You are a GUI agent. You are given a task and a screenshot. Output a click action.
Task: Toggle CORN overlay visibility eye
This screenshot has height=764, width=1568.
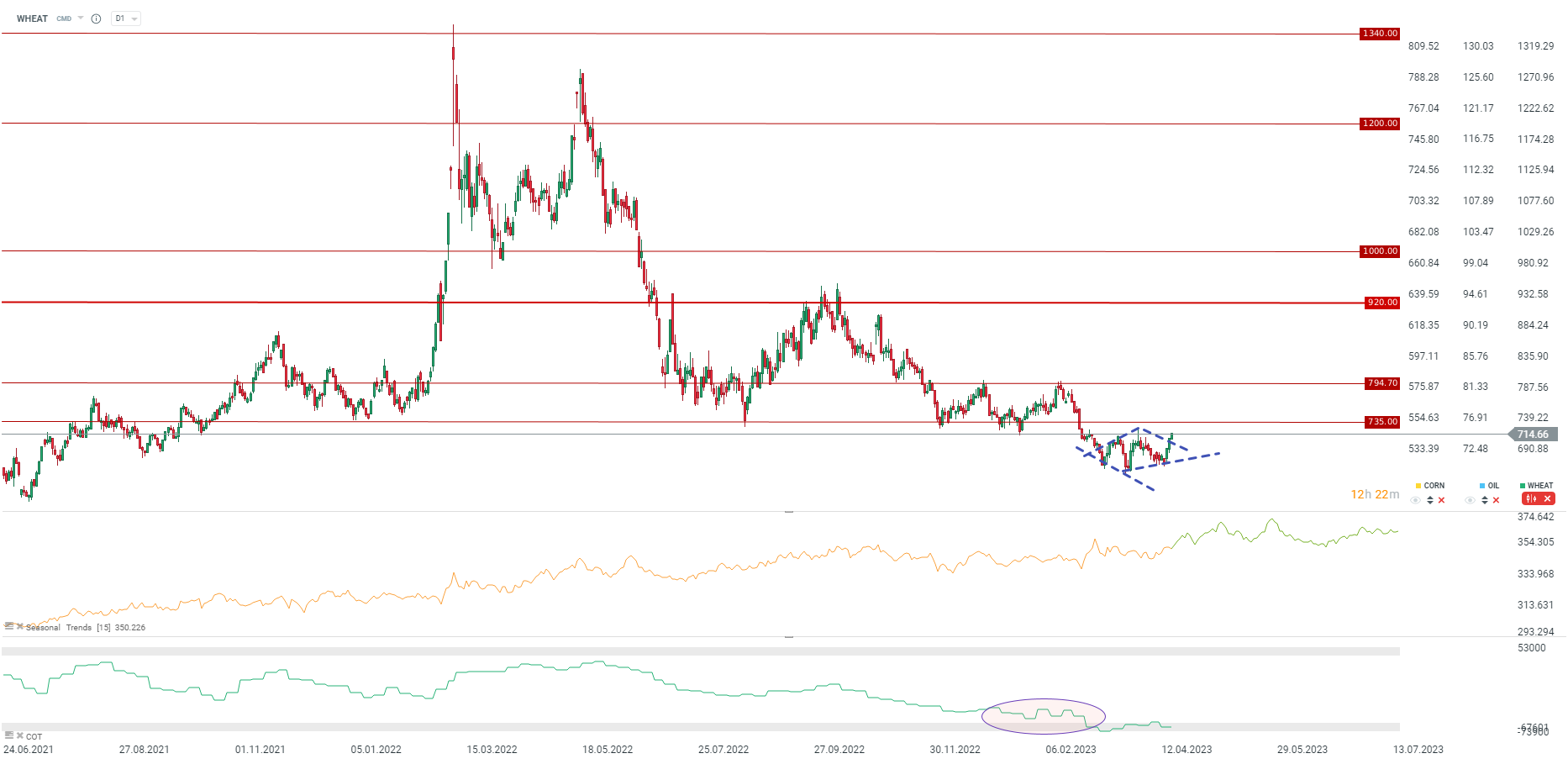coord(1416,500)
